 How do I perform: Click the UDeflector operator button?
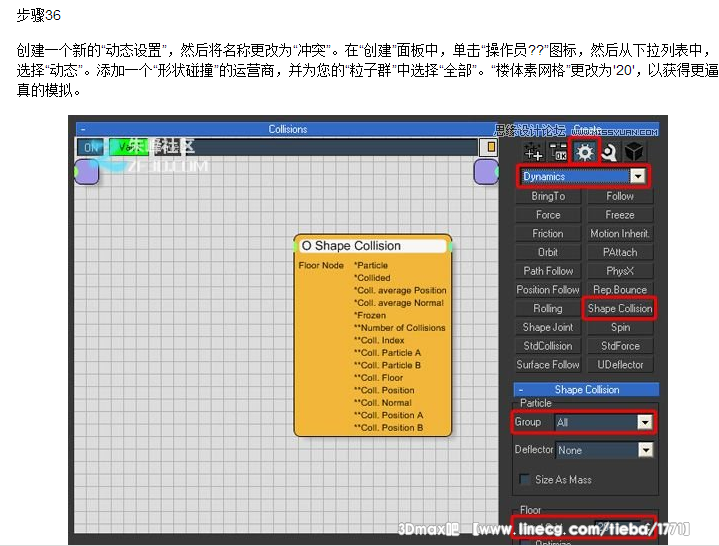pyautogui.click(x=620, y=365)
